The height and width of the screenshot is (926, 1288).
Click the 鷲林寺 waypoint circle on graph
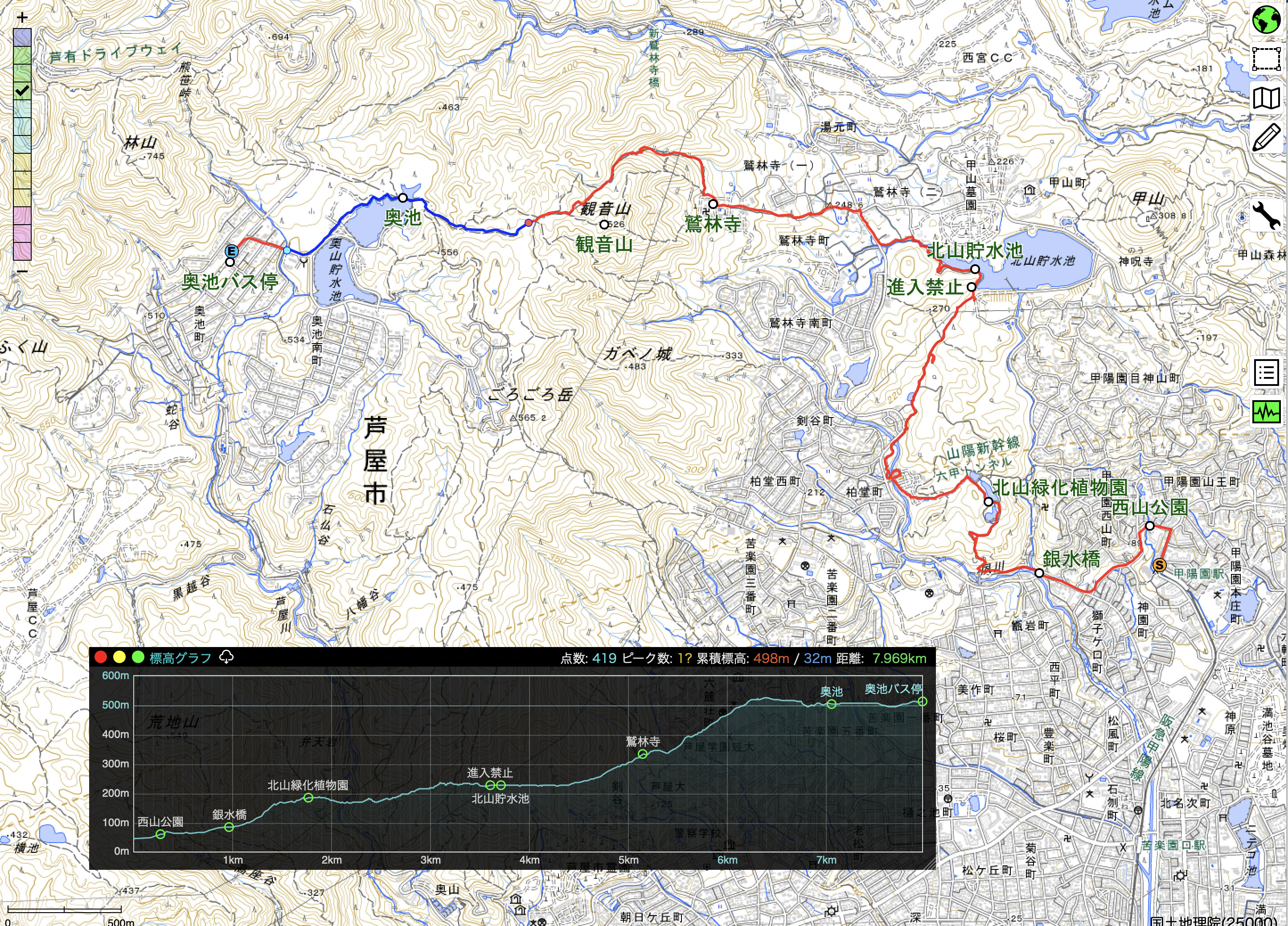click(x=643, y=754)
